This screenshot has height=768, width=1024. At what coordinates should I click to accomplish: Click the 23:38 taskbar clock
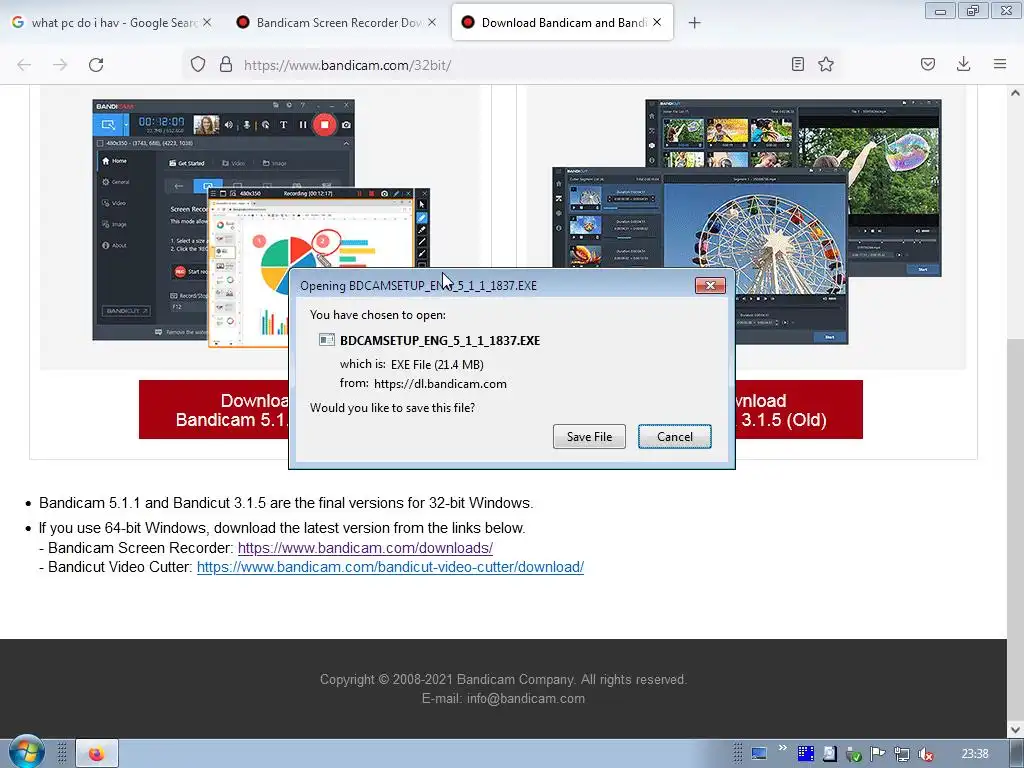click(975, 754)
